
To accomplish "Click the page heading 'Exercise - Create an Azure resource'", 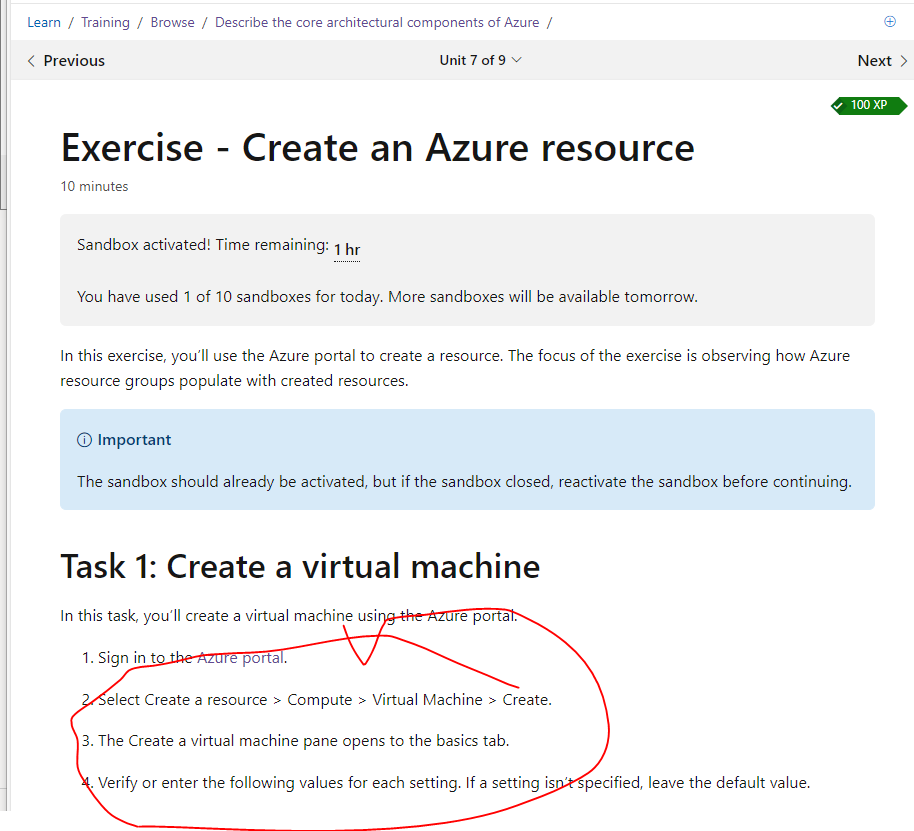I will point(378,148).
